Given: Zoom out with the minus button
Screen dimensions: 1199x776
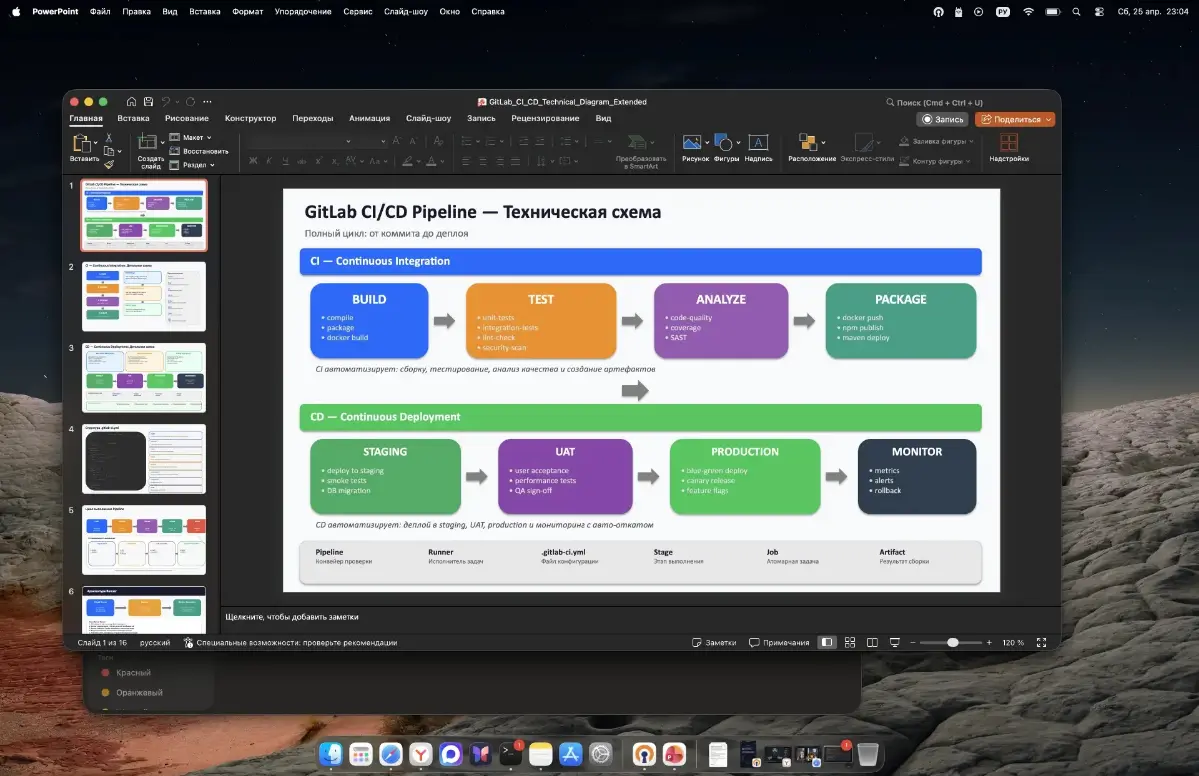Looking at the screenshot, I should (912, 643).
